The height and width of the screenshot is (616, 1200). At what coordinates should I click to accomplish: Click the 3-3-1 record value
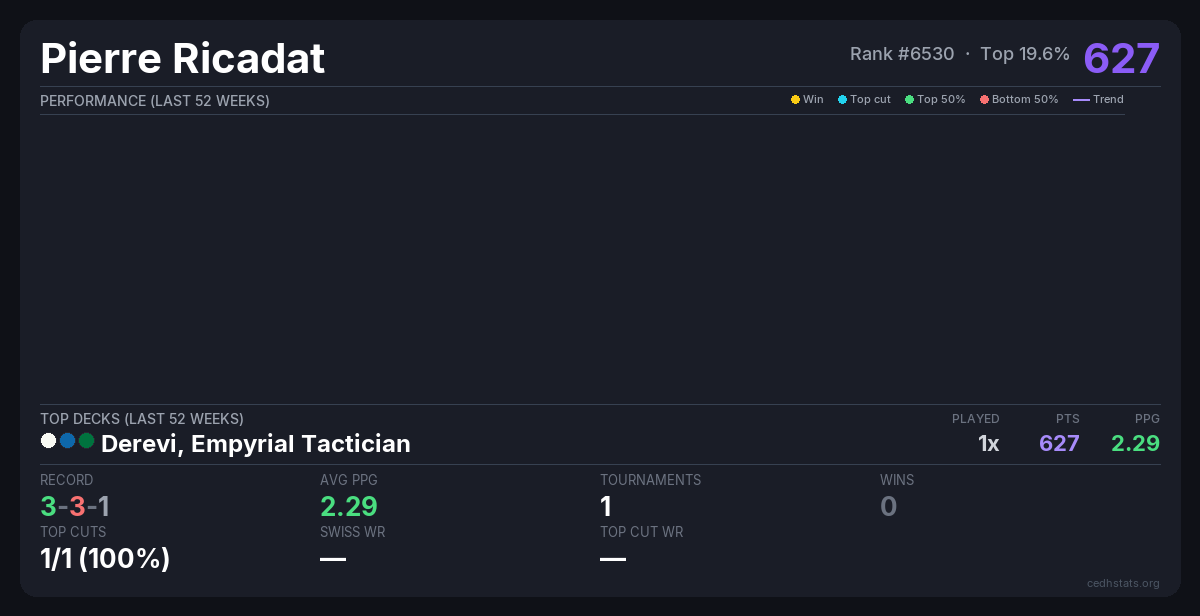point(75,506)
